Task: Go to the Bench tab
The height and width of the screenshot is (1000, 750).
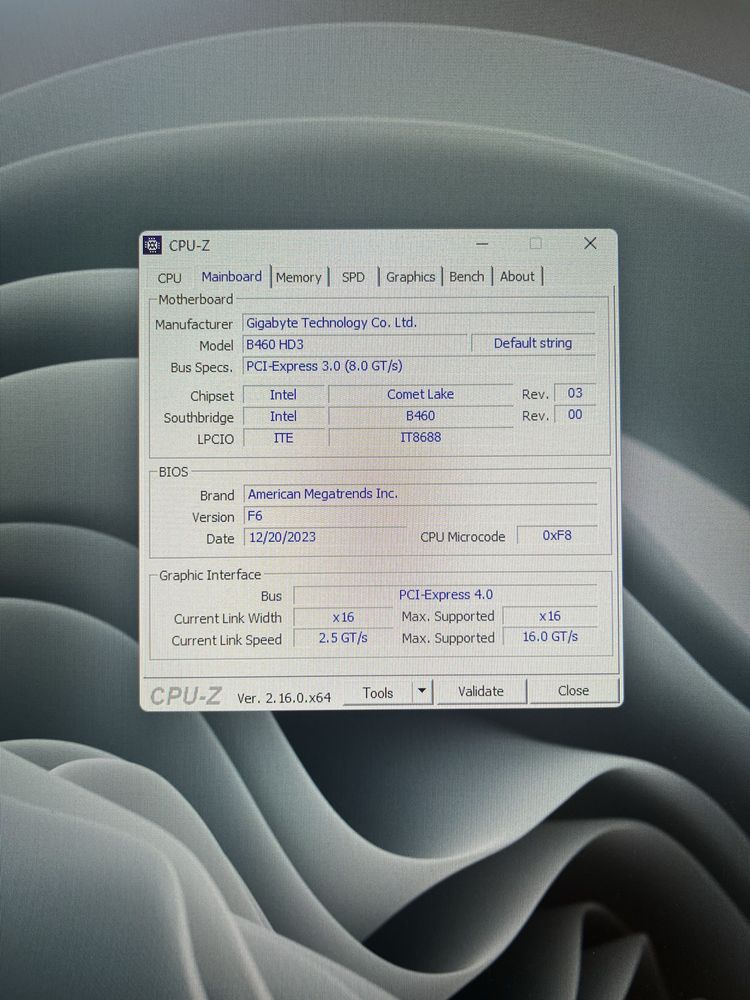Action: [467, 277]
